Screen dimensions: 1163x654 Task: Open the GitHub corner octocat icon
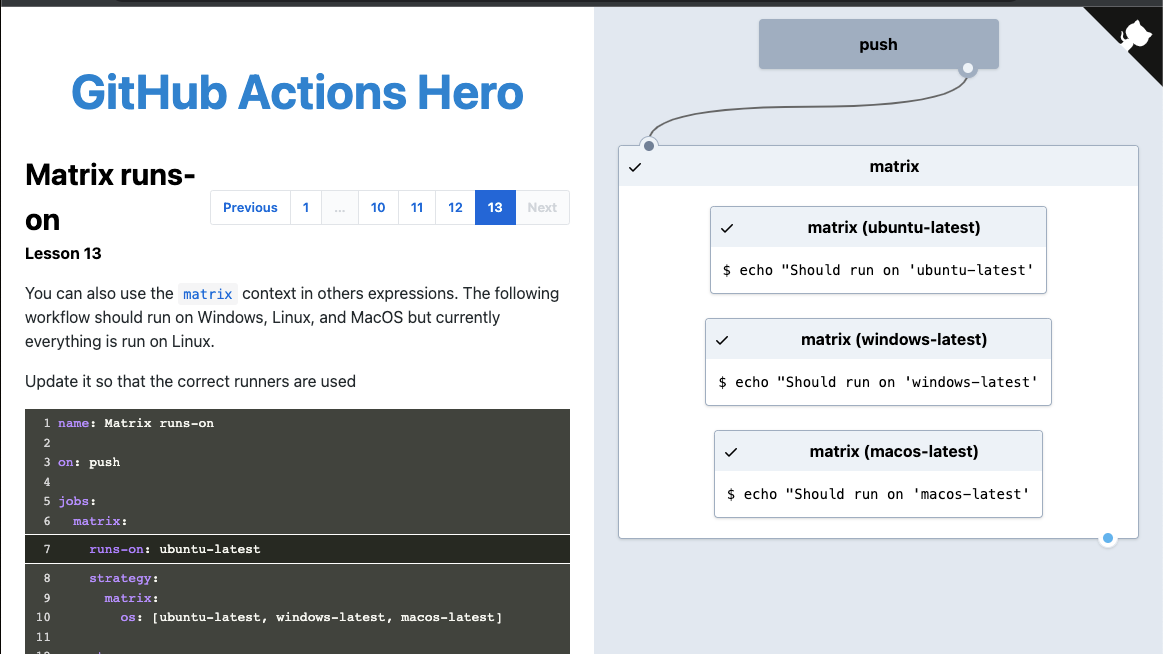click(x=1135, y=36)
